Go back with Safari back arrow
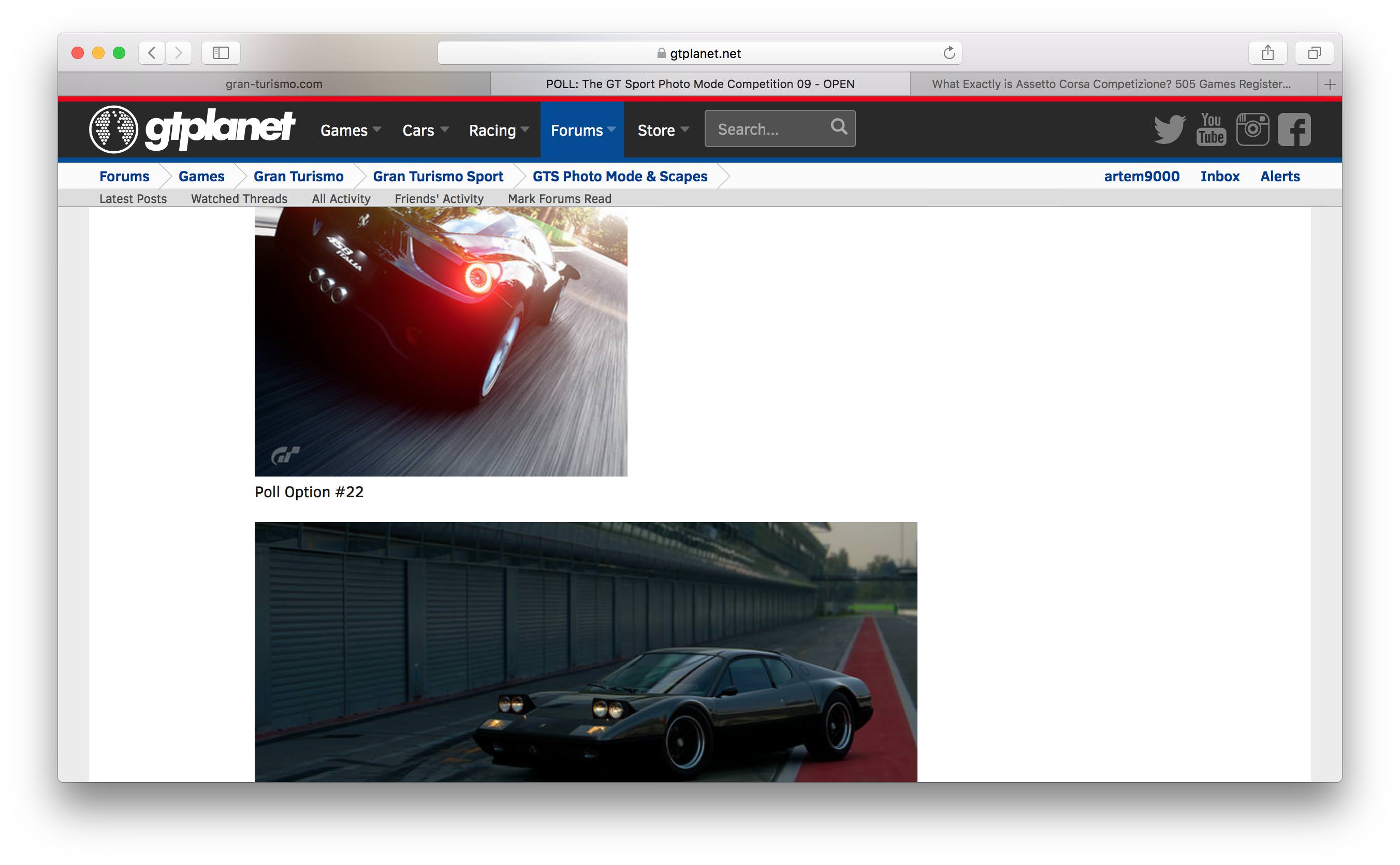 tap(152, 53)
